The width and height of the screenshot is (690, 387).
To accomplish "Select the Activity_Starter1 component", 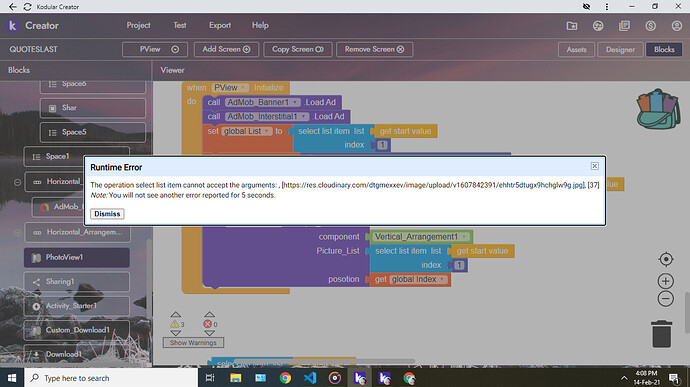I will pos(77,306).
